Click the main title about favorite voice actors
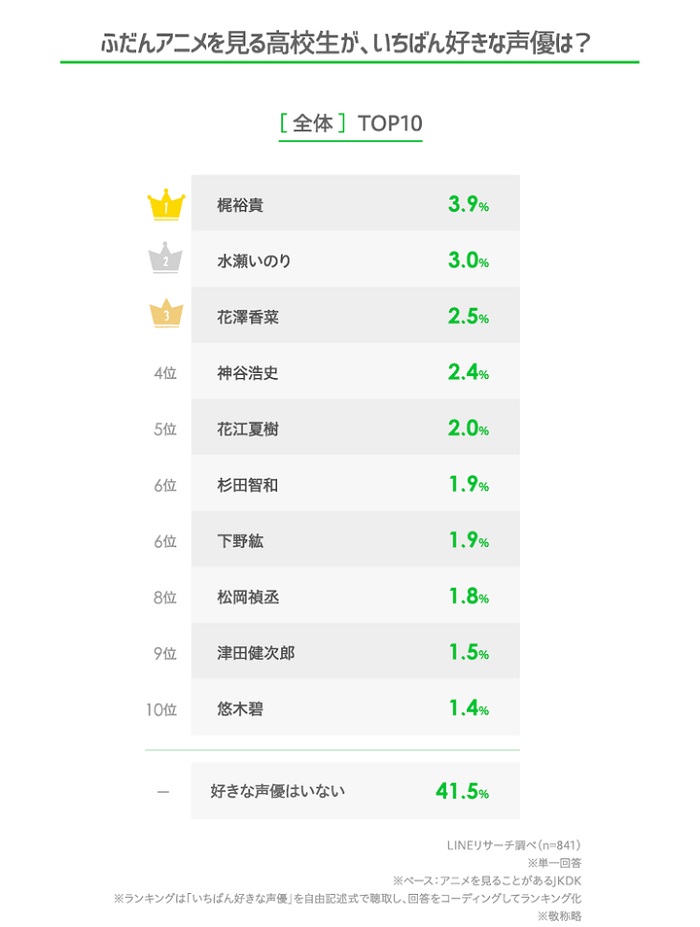The image size is (700, 927). point(349,44)
